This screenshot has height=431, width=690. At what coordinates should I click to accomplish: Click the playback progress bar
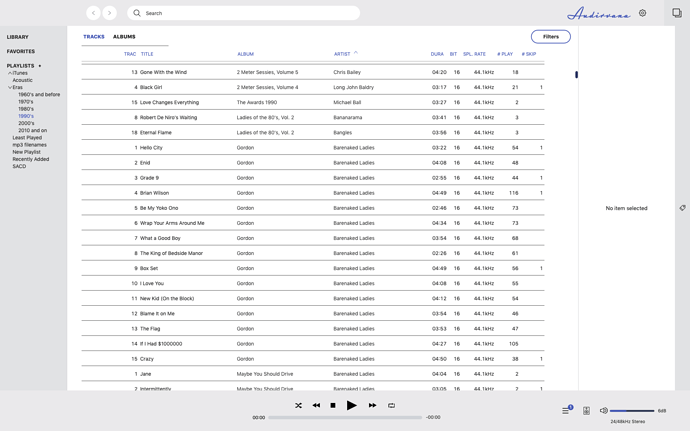pos(345,417)
